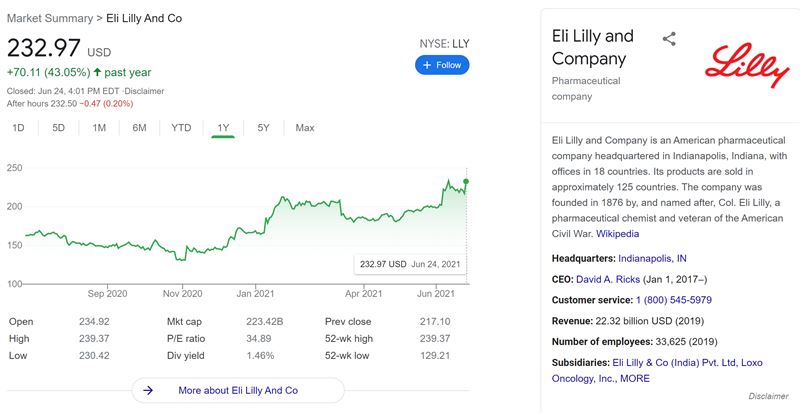Click customer service phone number link
Image resolution: width=800 pixels, height=413 pixels.
(x=673, y=300)
